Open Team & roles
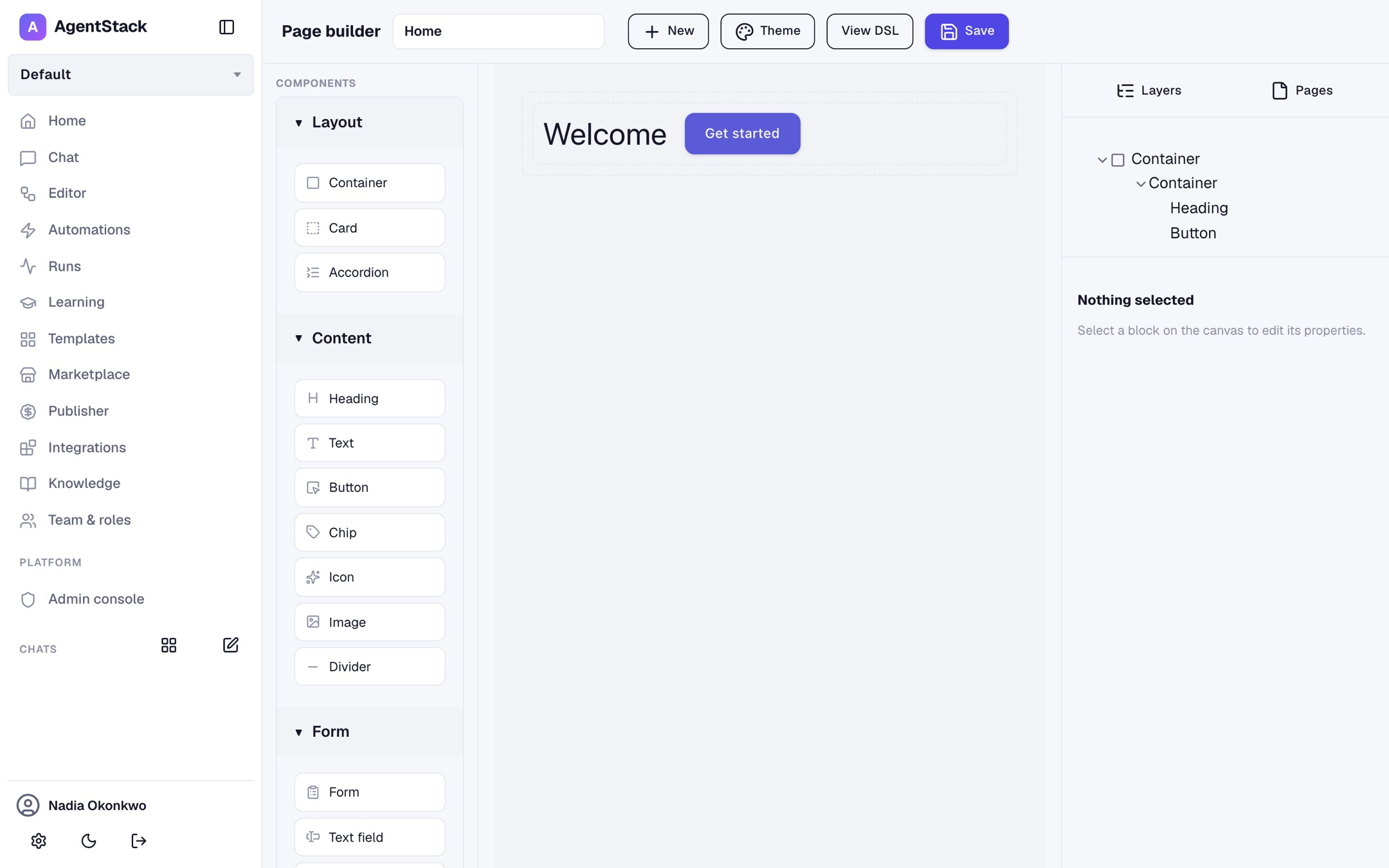Viewport: 1389px width, 868px height. click(131, 520)
